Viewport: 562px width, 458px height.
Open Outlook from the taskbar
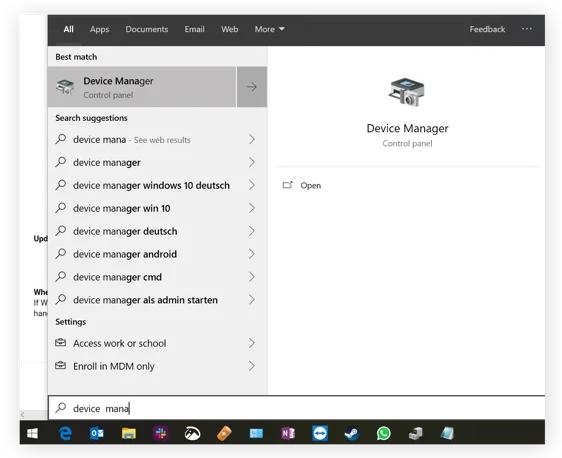tap(97, 433)
